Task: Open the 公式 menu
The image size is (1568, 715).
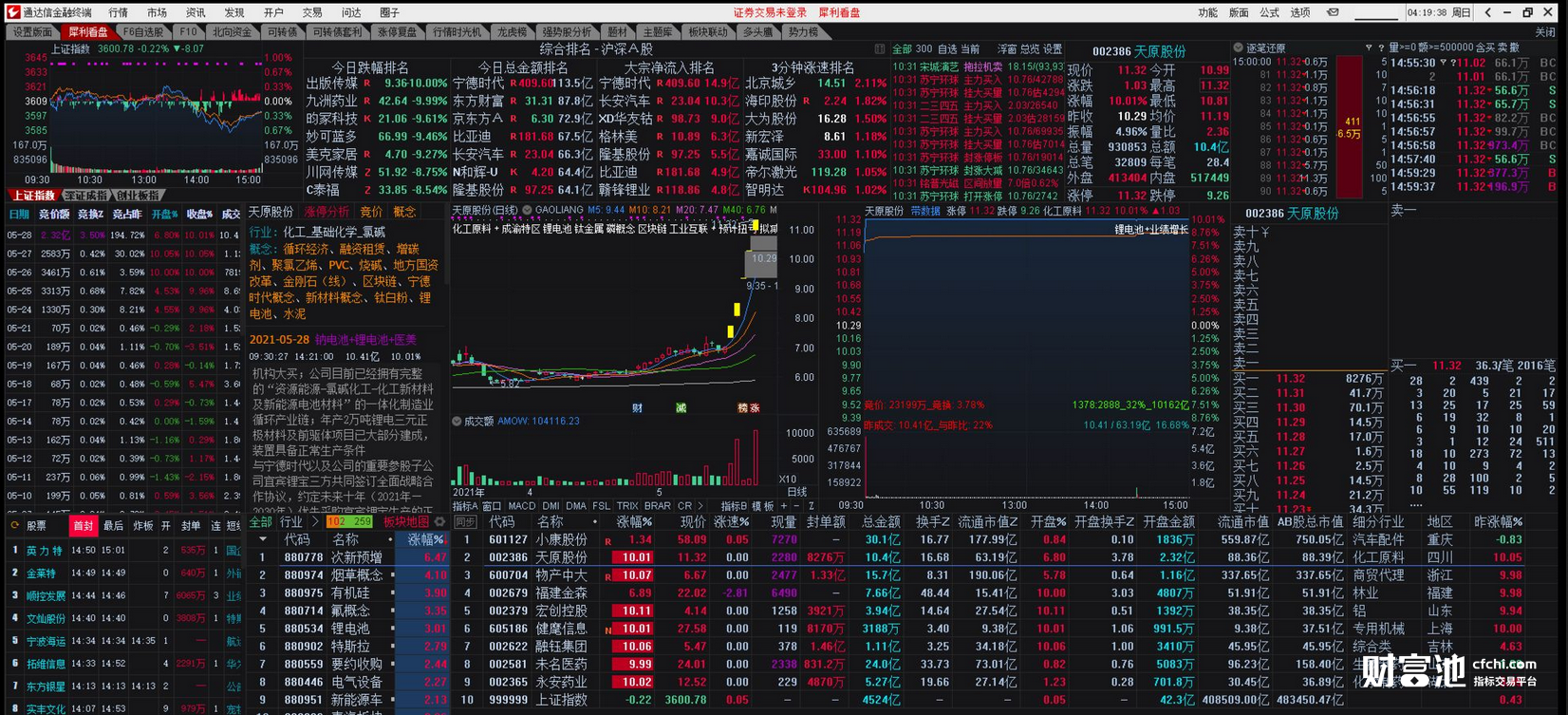Action: pos(1269,12)
